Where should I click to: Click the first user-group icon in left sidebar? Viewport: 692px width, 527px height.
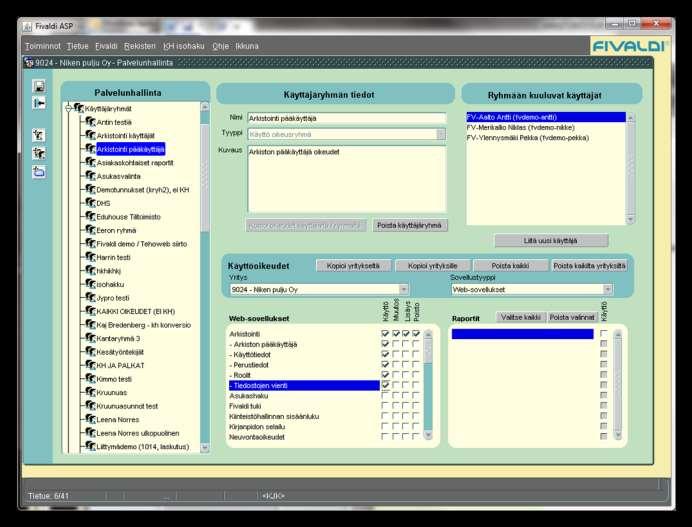(39, 135)
